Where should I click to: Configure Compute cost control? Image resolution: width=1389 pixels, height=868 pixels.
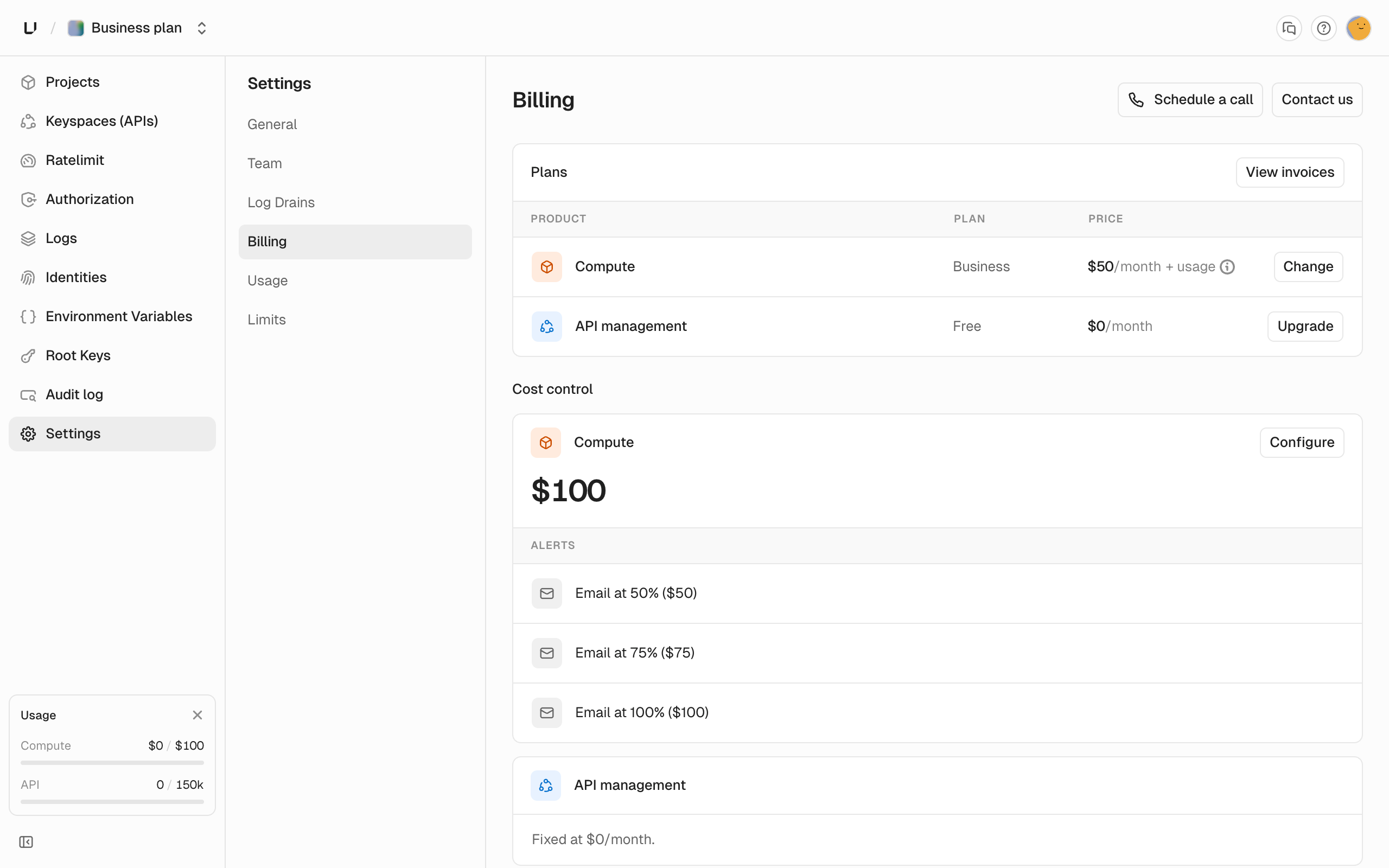pos(1302,443)
